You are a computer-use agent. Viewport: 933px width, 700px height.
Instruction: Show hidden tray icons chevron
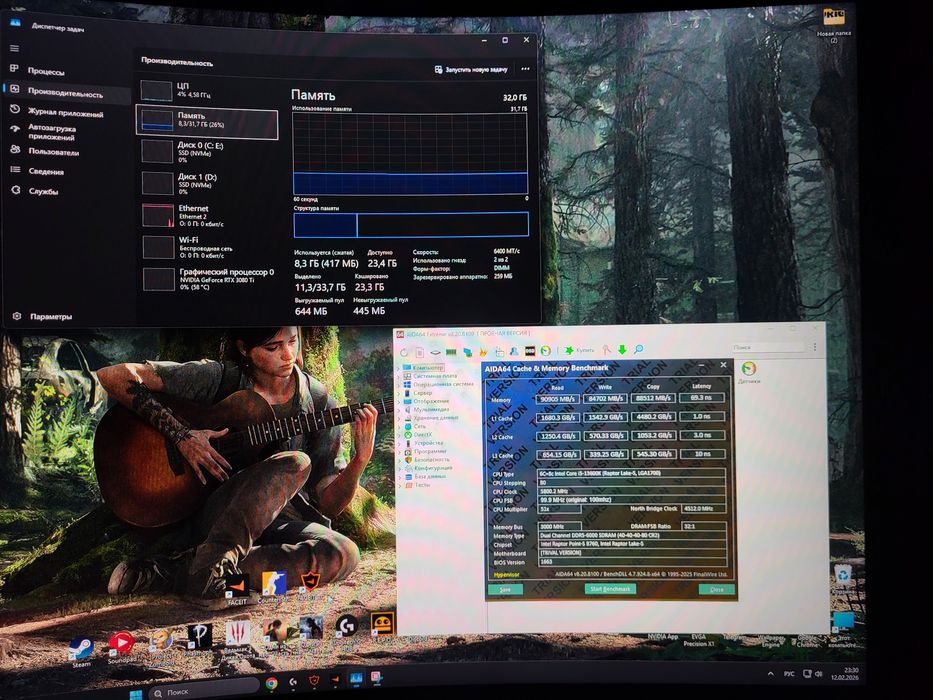[x=771, y=674]
